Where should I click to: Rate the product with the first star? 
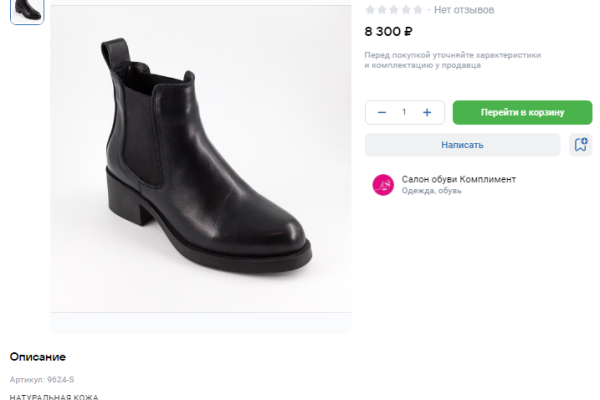click(370, 9)
